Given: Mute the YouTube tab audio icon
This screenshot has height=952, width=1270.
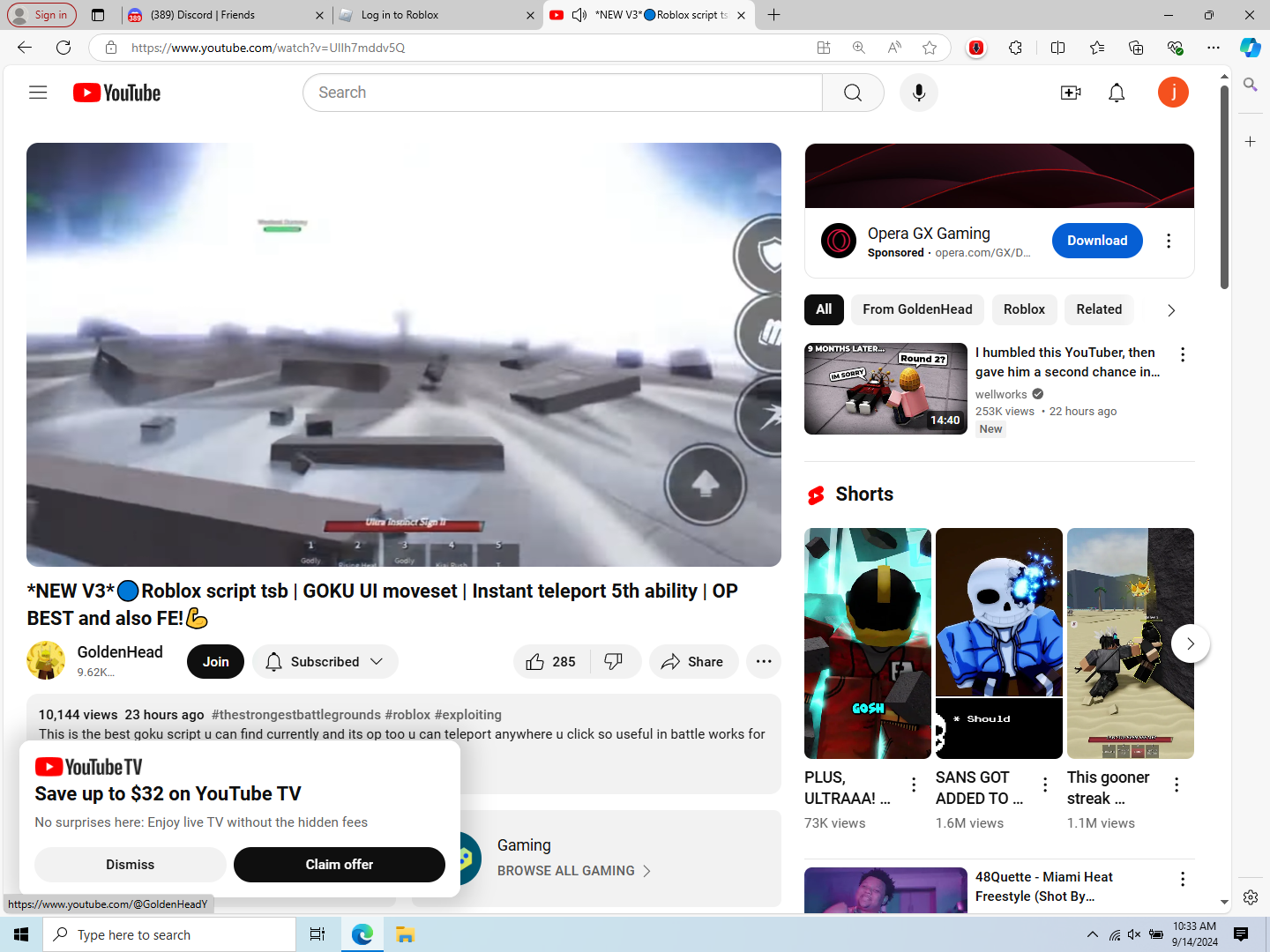Looking at the screenshot, I should click(579, 15).
